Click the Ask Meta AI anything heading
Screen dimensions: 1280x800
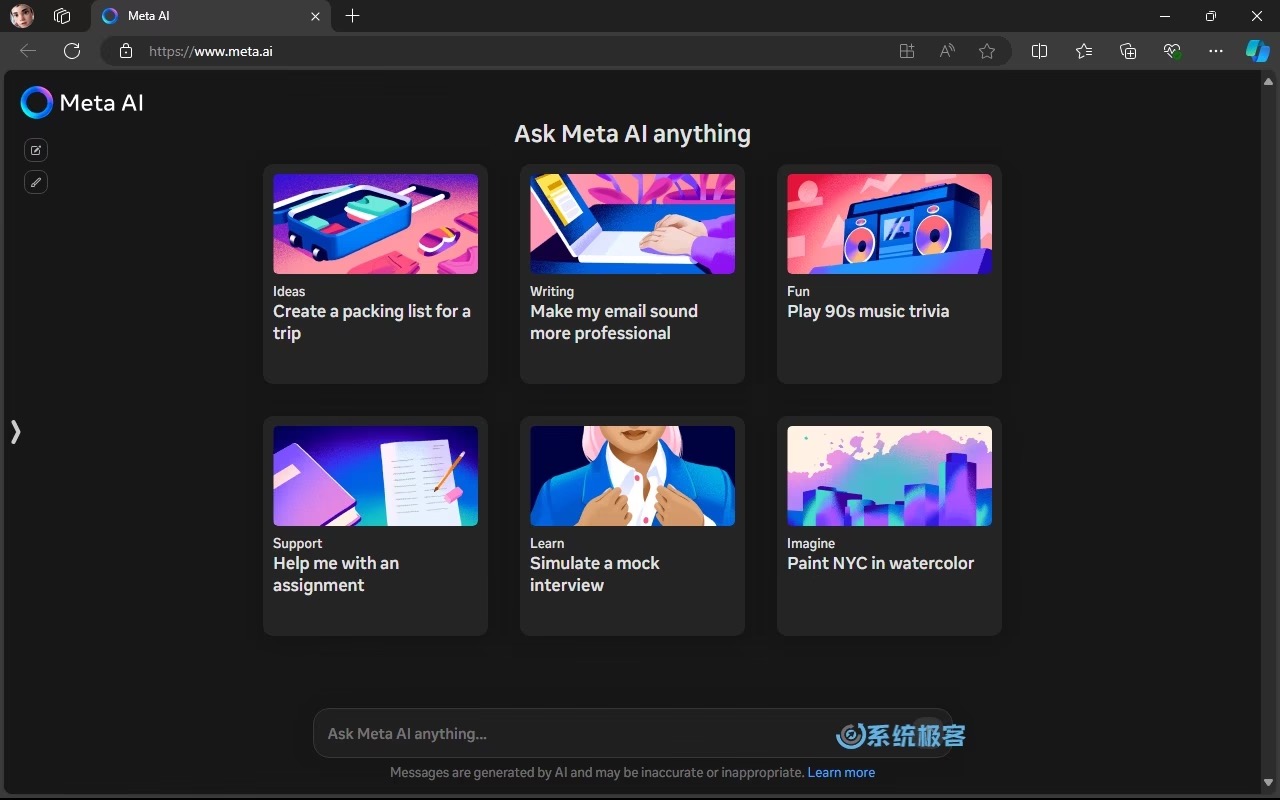632,134
